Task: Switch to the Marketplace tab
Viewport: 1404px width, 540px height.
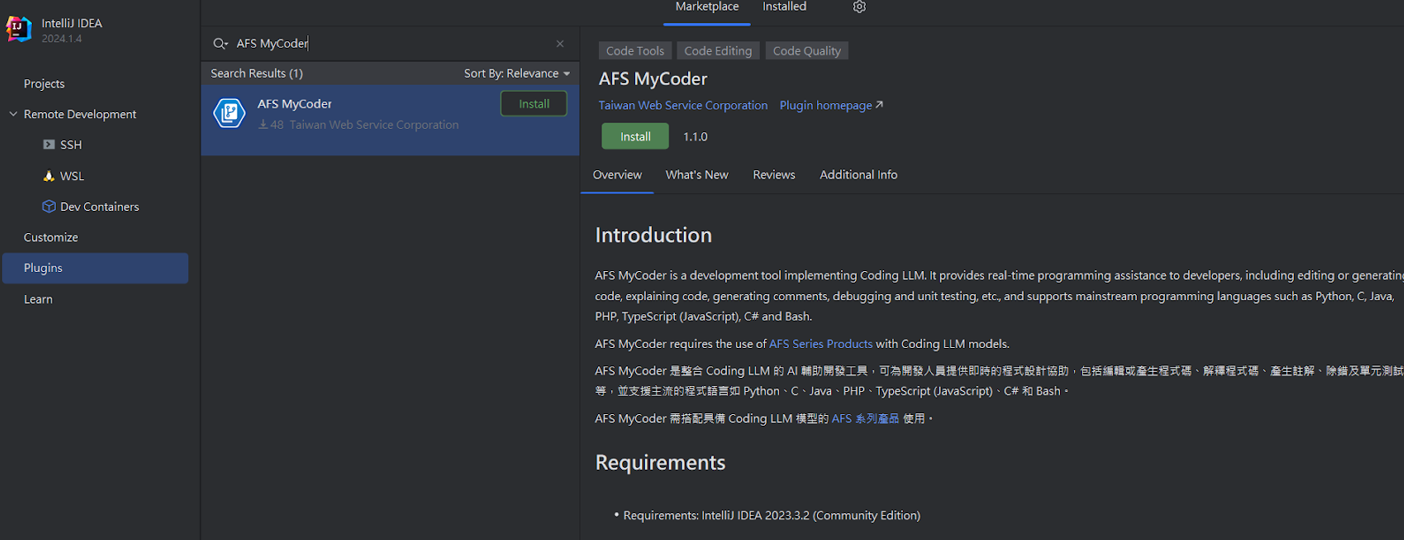Action: coord(707,7)
